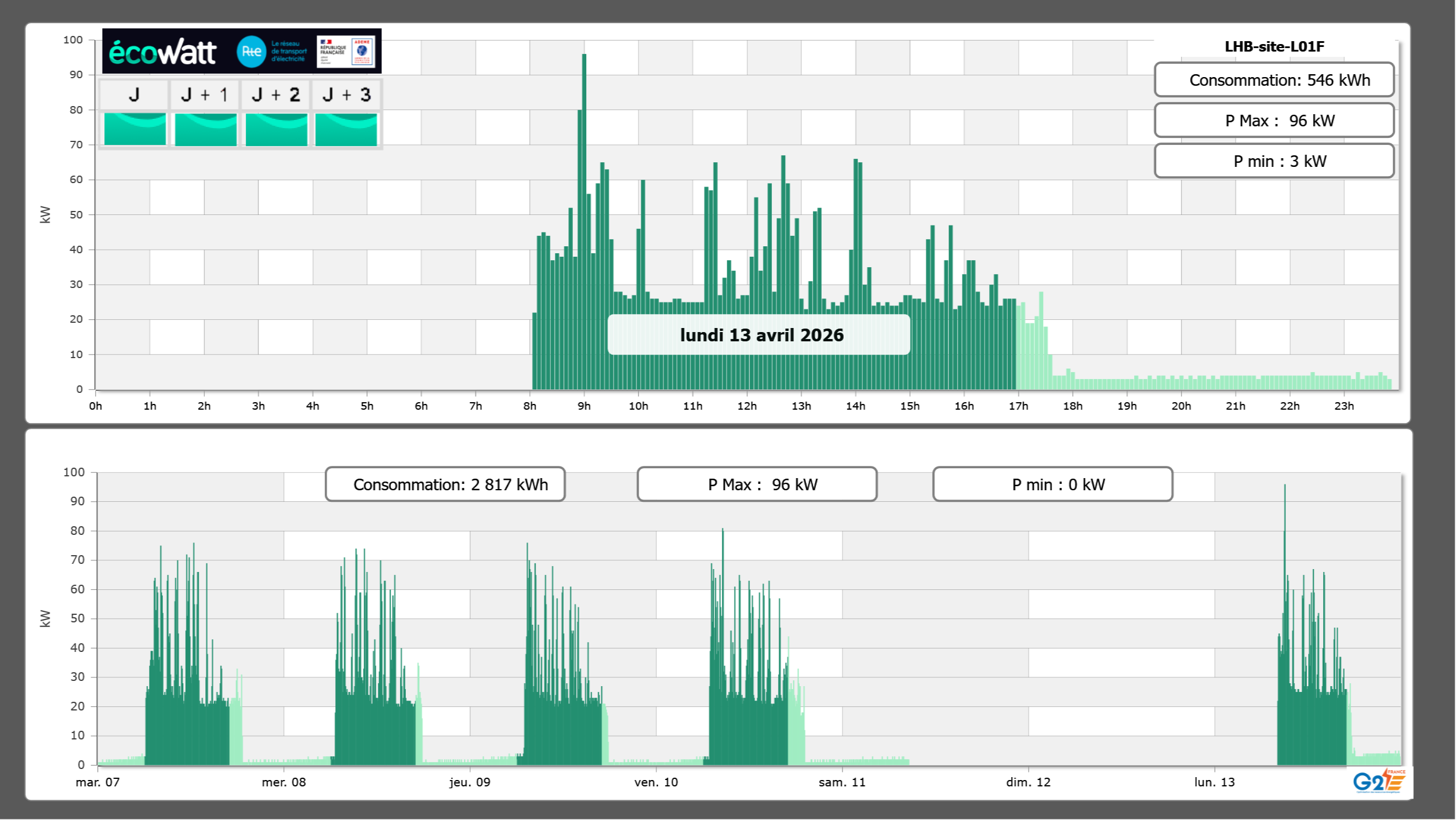Screen dimensions: 1456x820
Task: Click the green signal icon under J + 1
Action: 205,129
